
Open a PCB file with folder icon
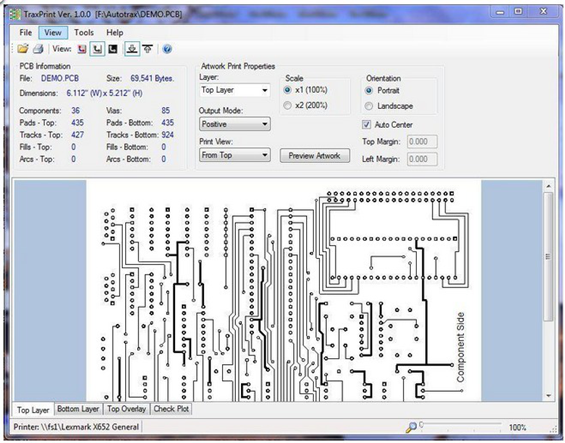point(23,49)
